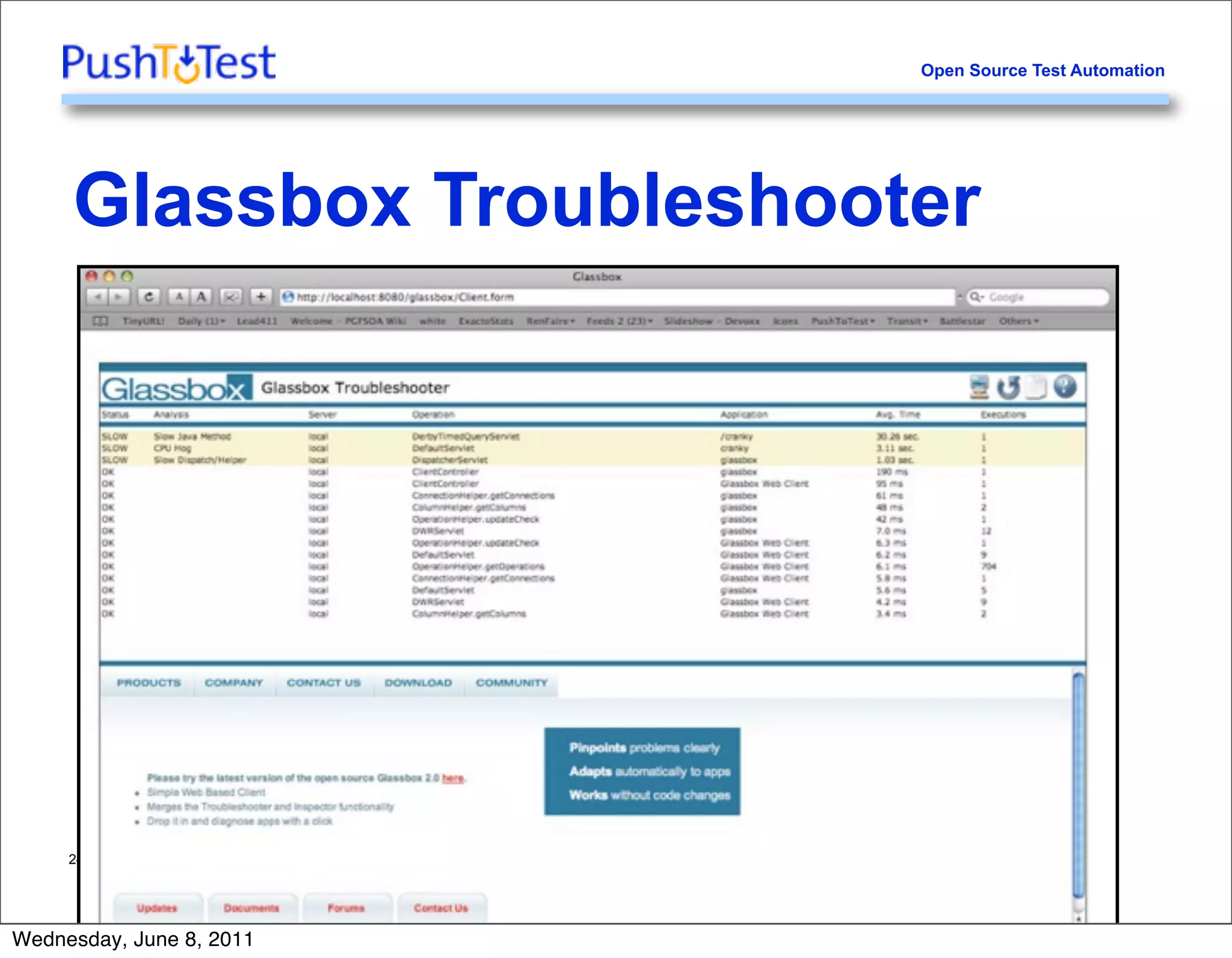
Task: Click the 30.26 sec. average time
Action: click(897, 437)
